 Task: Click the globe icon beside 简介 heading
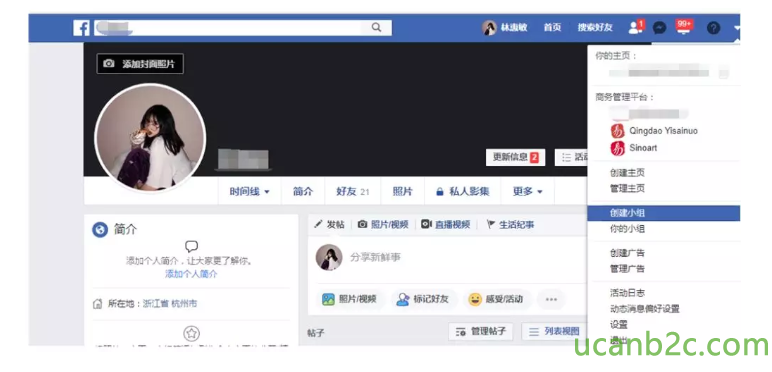pyautogui.click(x=100, y=229)
